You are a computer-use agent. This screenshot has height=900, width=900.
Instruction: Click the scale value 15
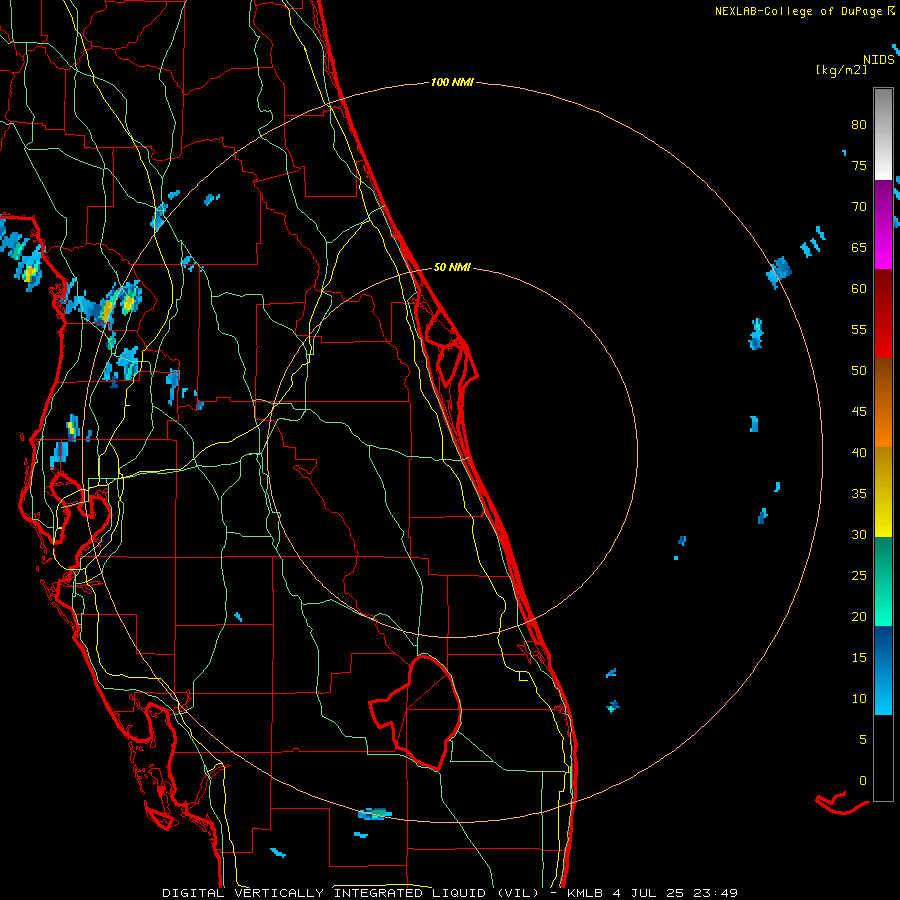859,658
